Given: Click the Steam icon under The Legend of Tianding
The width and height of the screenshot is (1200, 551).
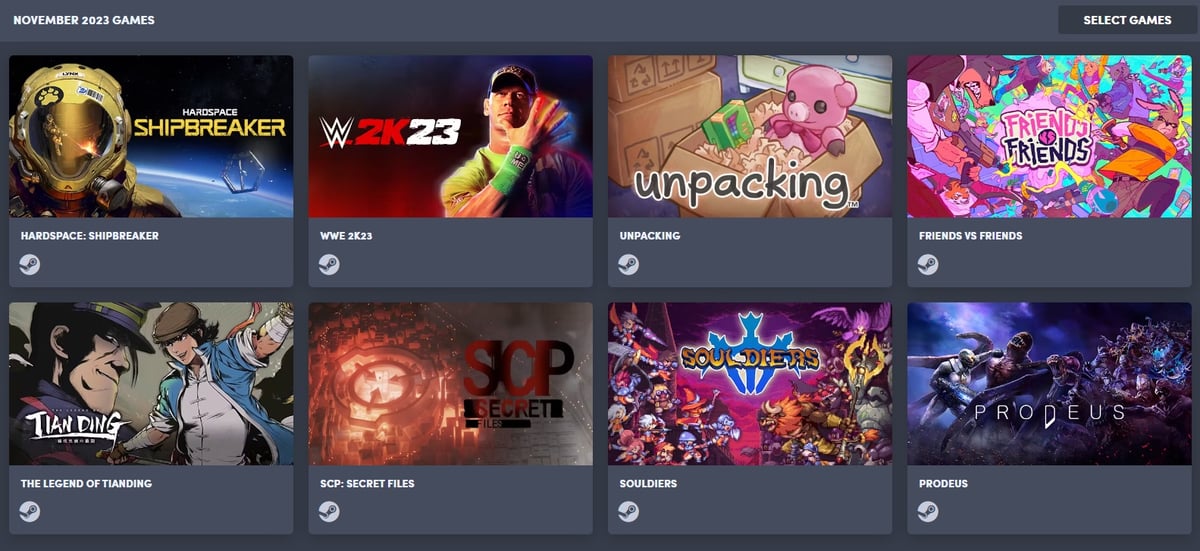Looking at the screenshot, I should click(30, 511).
